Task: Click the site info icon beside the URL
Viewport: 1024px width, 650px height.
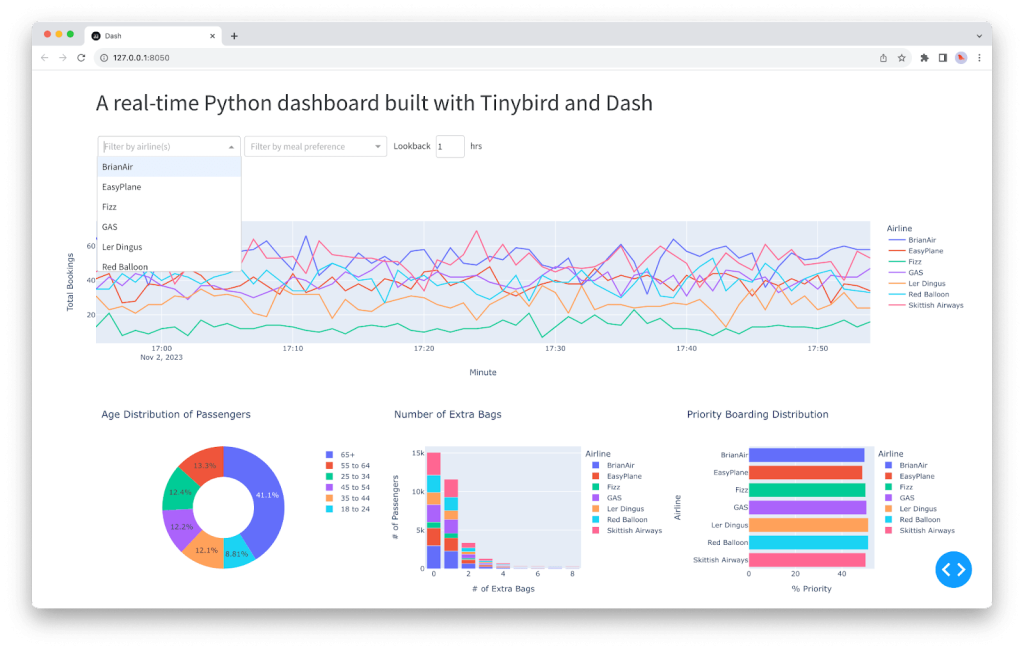Action: coord(103,58)
